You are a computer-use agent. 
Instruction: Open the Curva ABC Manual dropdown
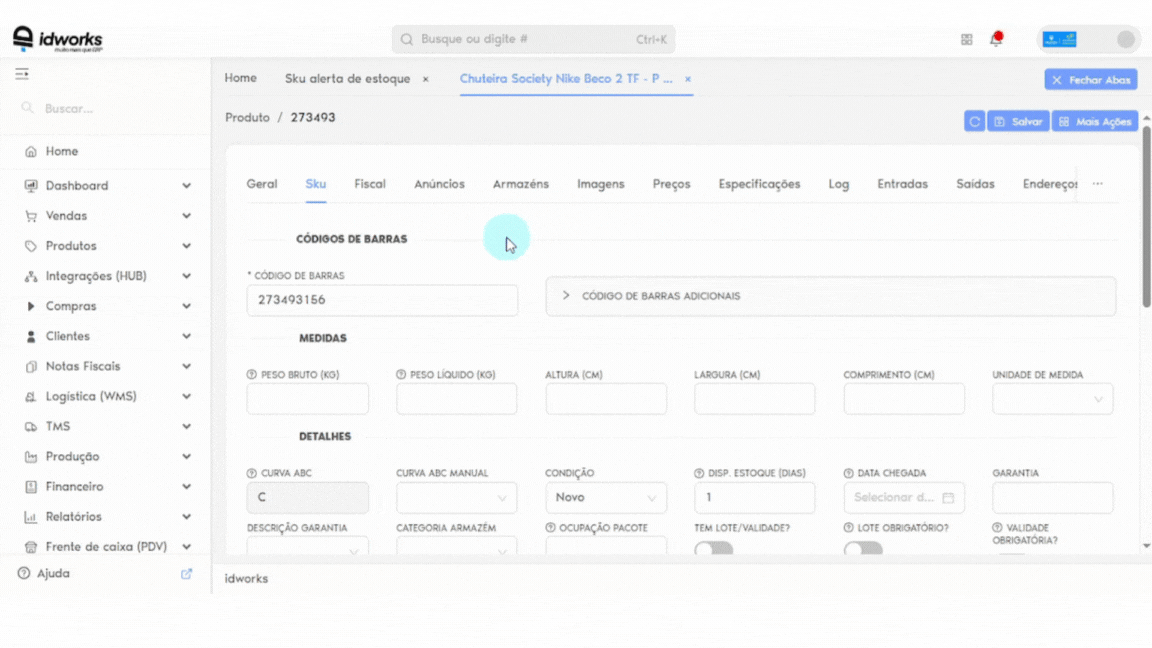tap(456, 498)
